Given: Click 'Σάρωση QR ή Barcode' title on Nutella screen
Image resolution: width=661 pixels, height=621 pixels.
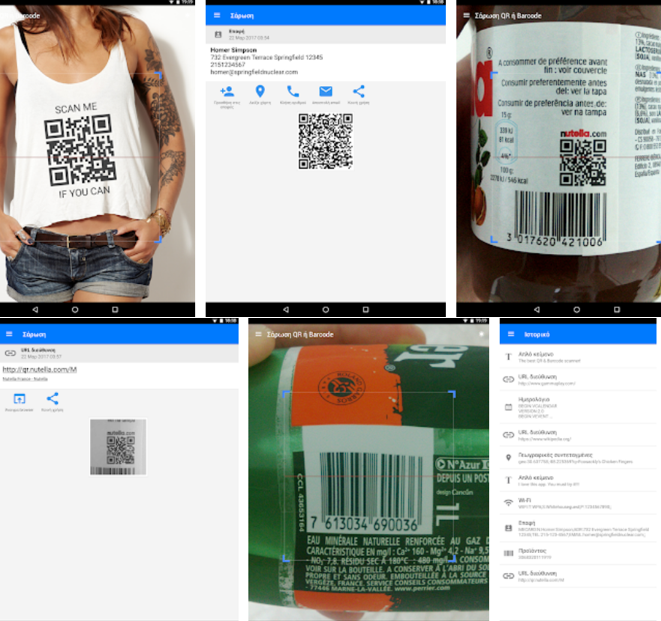Looking at the screenshot, I should pos(508,16).
